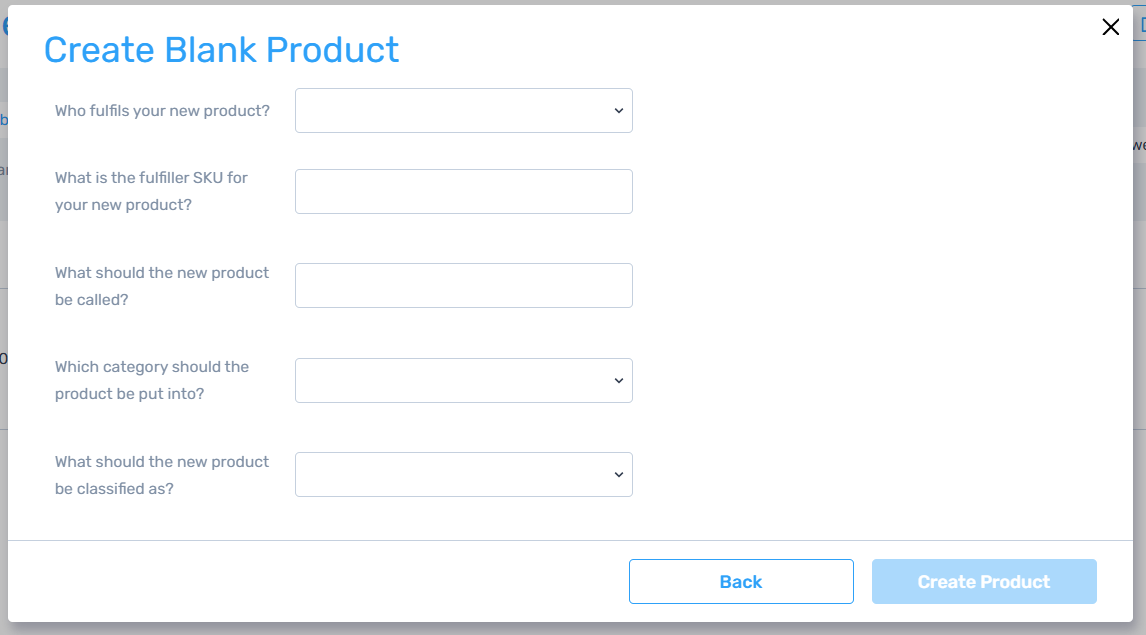Focus the fulfiller SKU text field
1146x635 pixels.
pyautogui.click(x=463, y=191)
